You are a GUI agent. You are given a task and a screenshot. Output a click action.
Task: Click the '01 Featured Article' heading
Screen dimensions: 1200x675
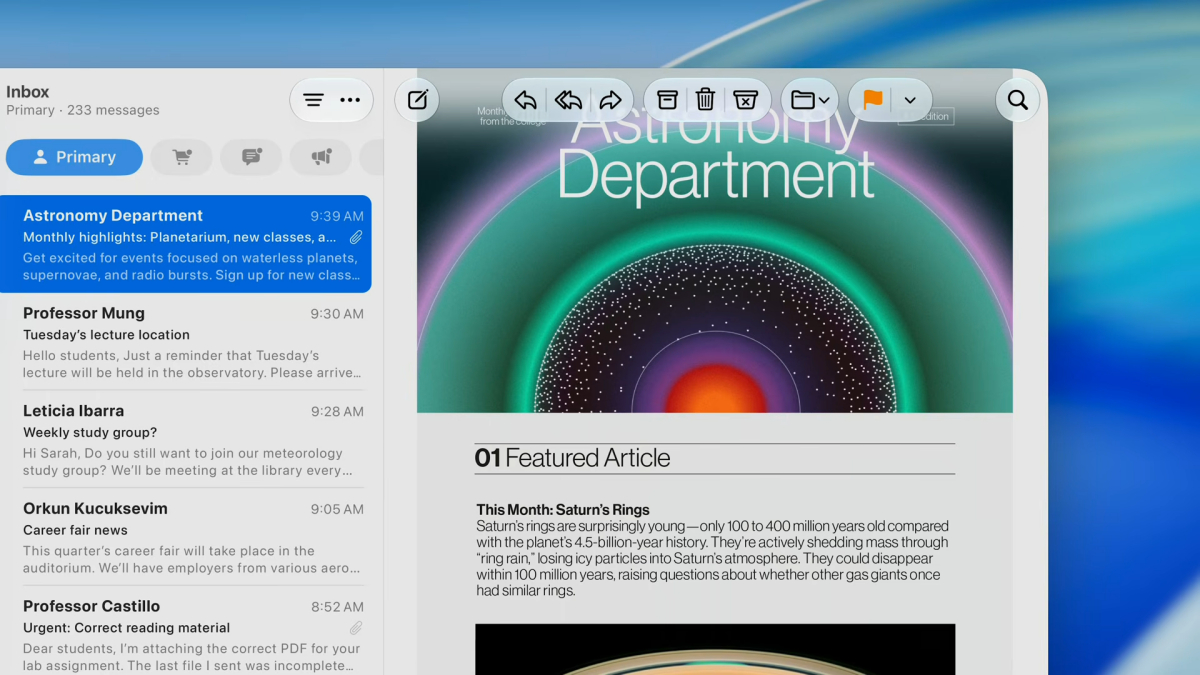(x=572, y=458)
